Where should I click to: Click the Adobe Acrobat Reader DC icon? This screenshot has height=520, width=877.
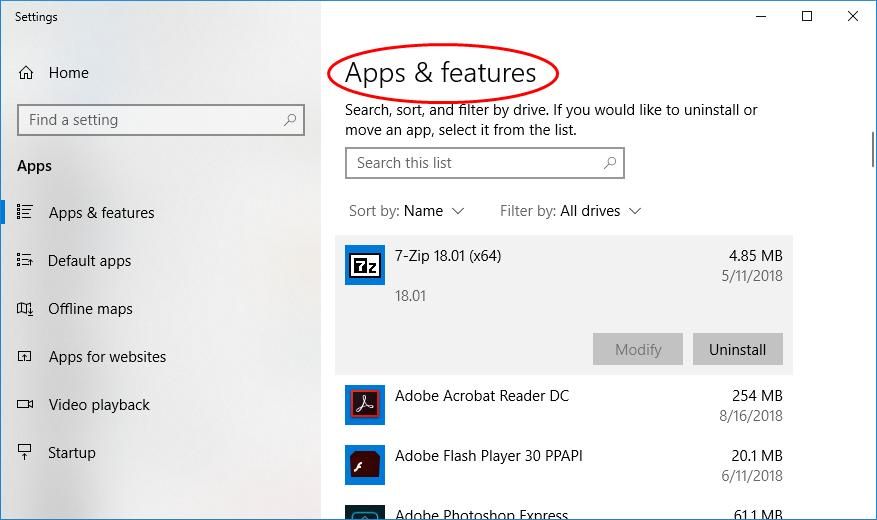click(364, 405)
